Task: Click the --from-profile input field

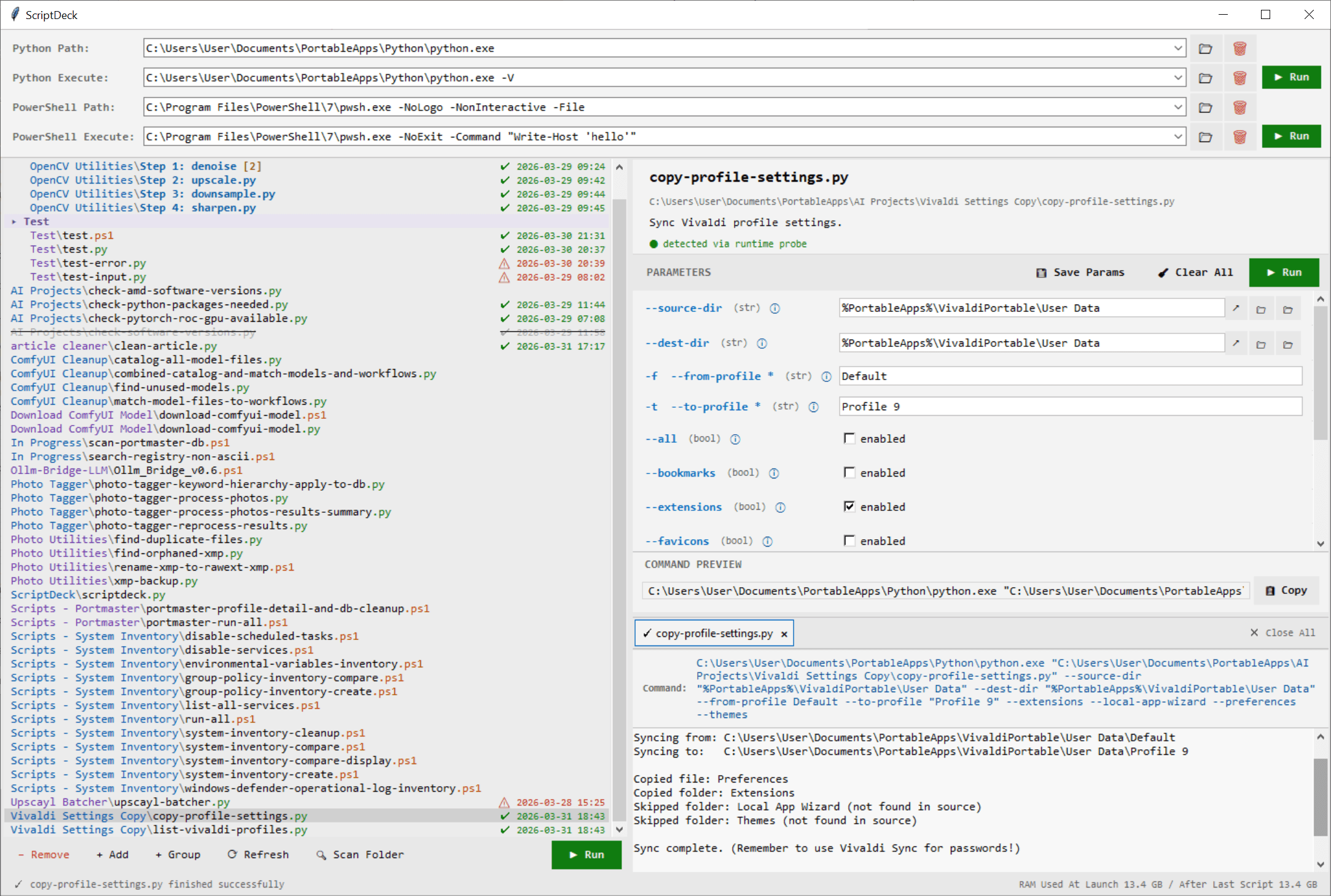Action: coord(1069,376)
